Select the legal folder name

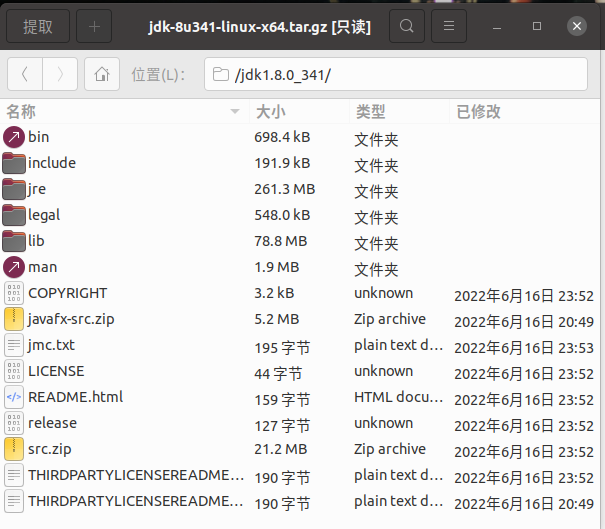coord(44,215)
